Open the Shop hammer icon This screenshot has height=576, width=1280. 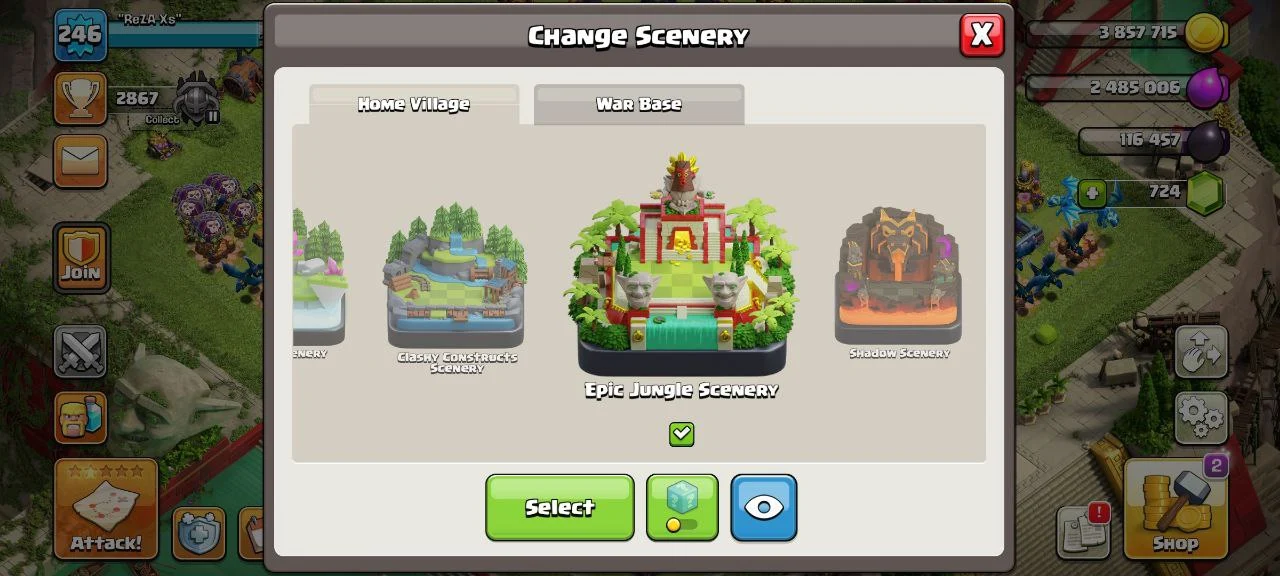coord(1175,508)
